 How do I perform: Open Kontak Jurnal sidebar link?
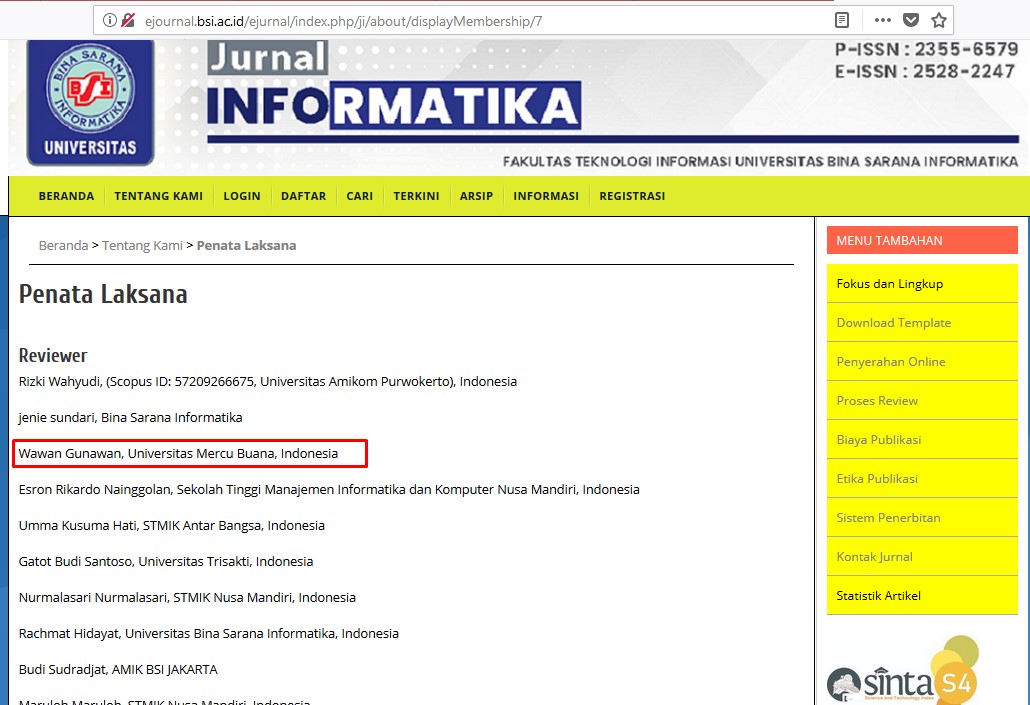click(x=922, y=557)
